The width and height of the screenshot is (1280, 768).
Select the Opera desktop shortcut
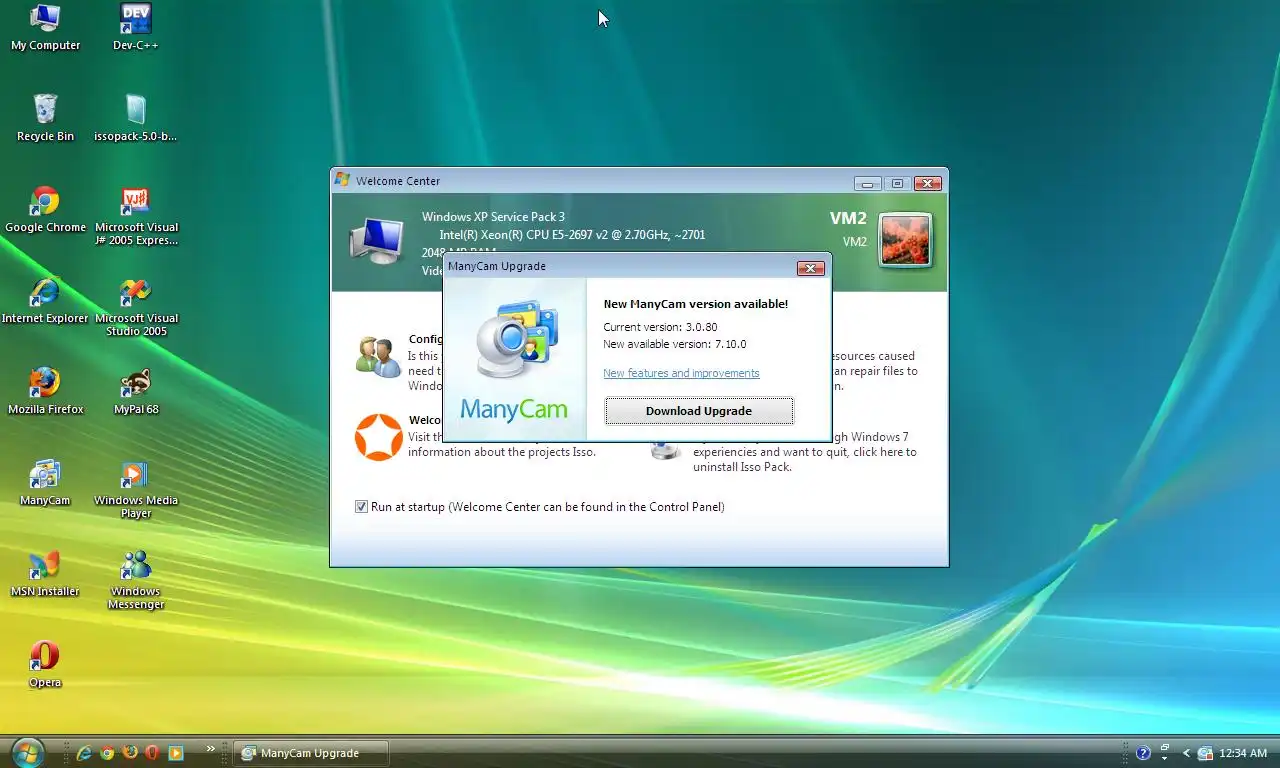[45, 664]
